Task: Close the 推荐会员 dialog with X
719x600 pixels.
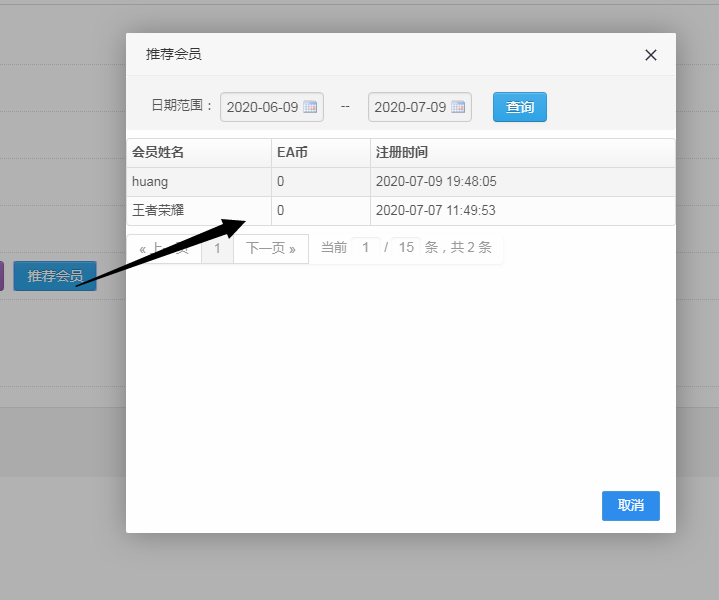Action: pyautogui.click(x=651, y=55)
